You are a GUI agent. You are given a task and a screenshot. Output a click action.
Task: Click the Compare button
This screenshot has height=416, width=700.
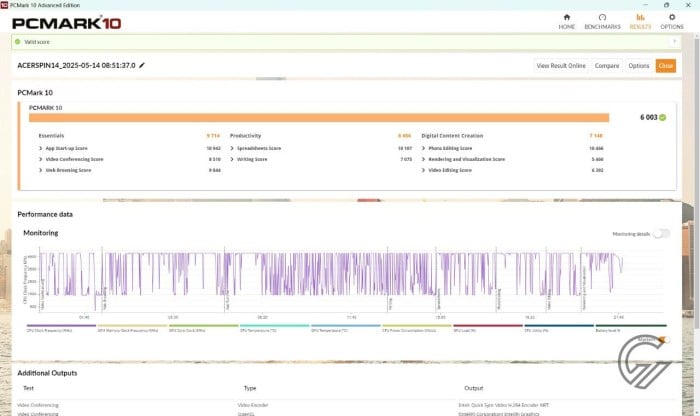607,66
